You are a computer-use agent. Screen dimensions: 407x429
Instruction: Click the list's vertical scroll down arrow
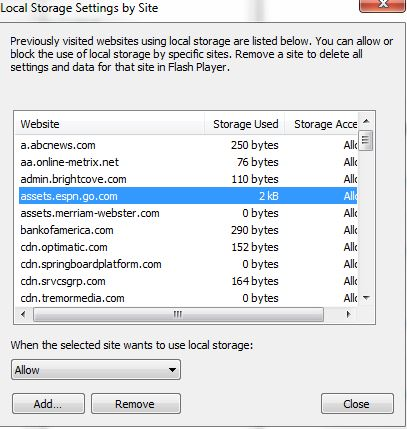366,298
